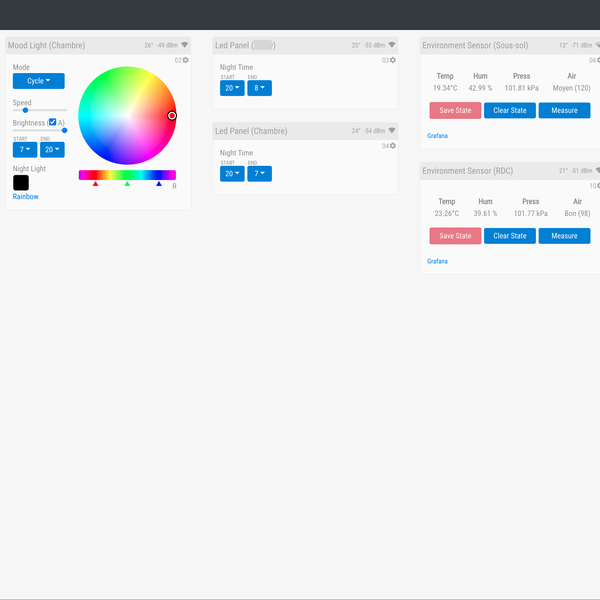Click Mood Light Wi-Fi signal icon
Viewport: 600px width, 600px height.
[184, 45]
